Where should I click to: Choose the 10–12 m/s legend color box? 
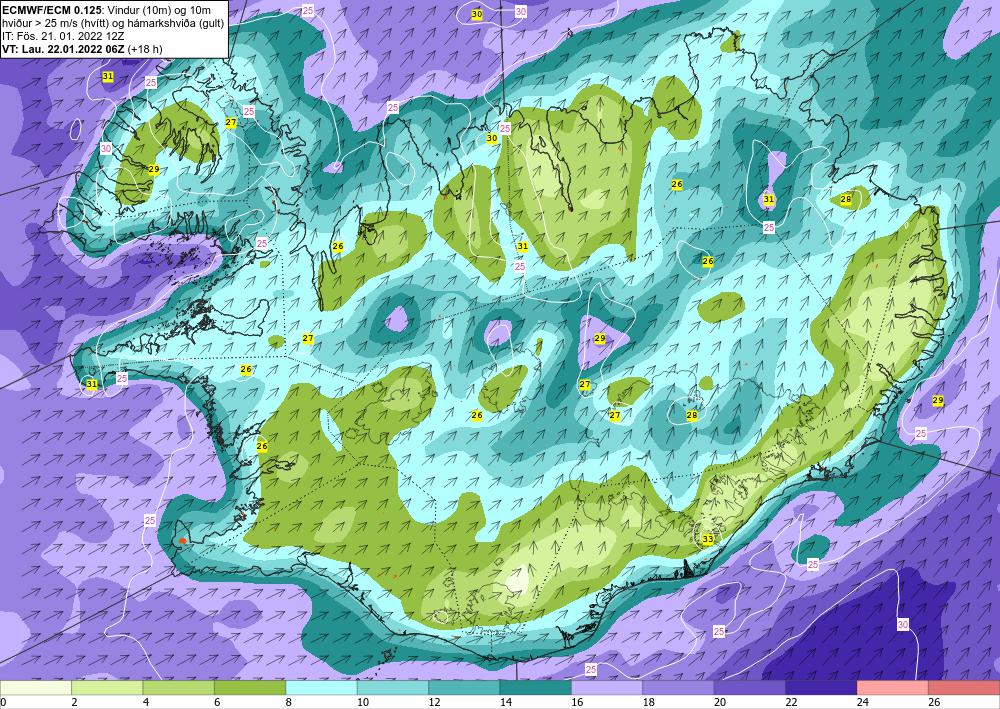click(393, 688)
